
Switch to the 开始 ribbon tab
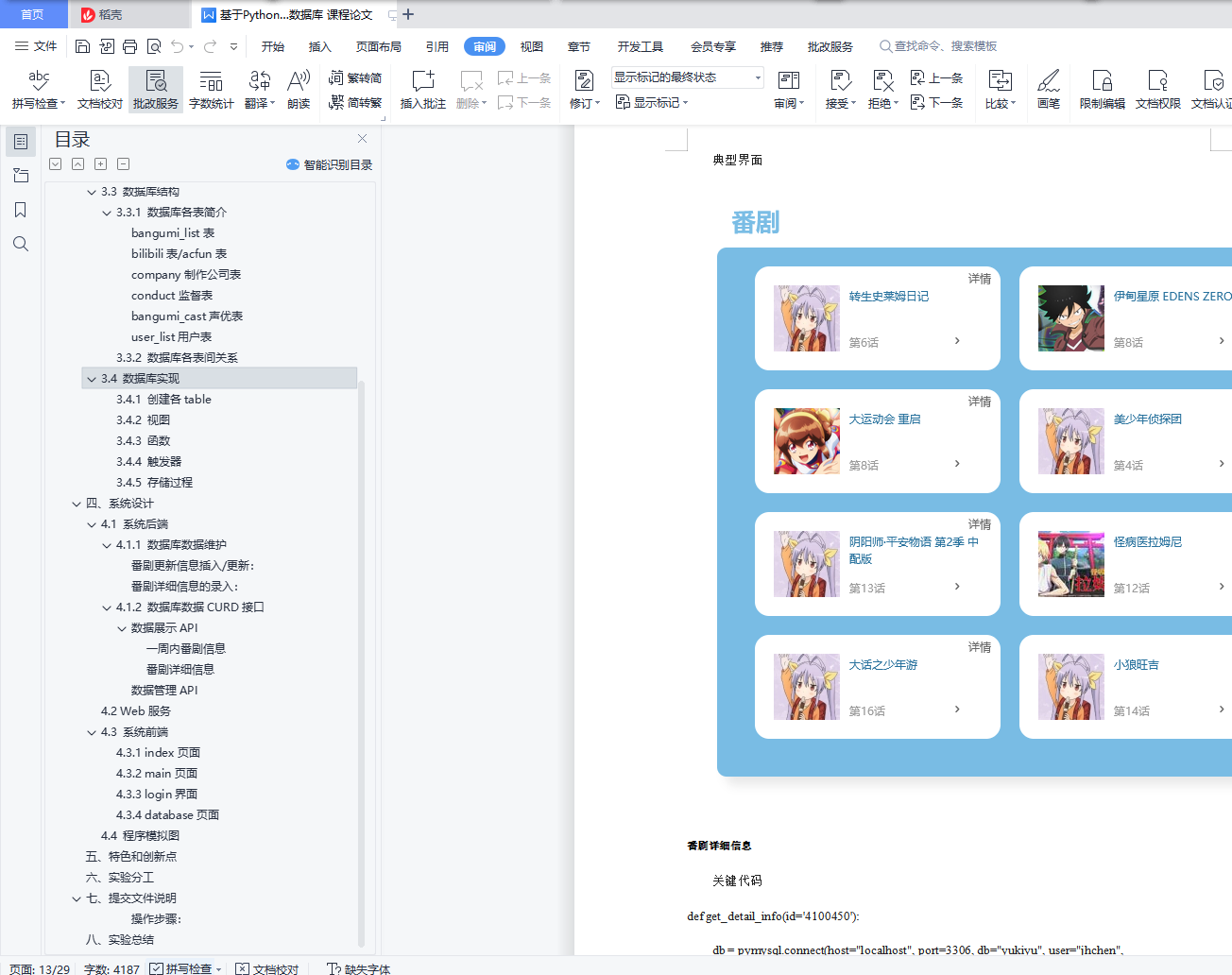point(273,46)
